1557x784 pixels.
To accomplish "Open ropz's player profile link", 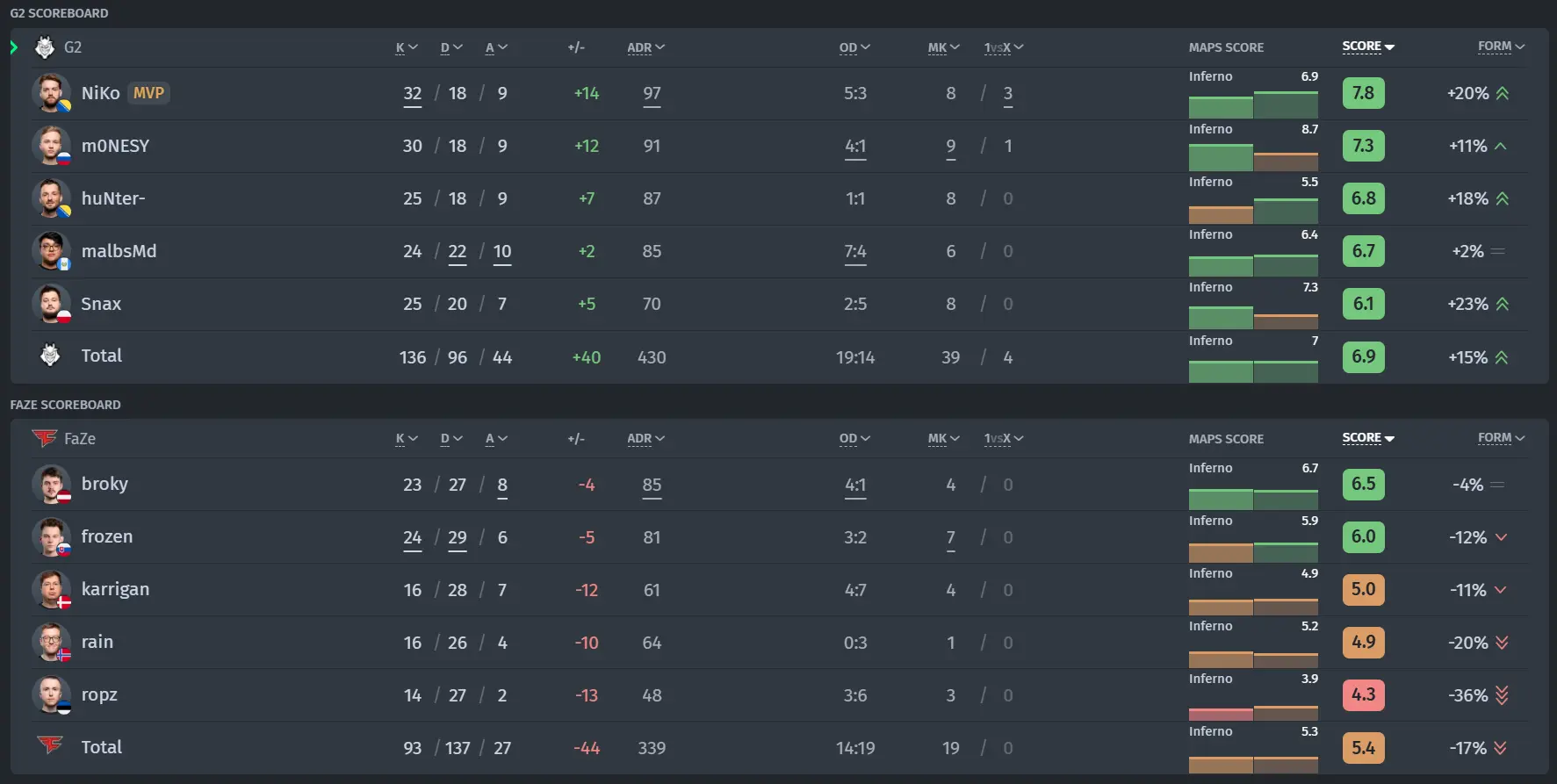I will click(99, 695).
